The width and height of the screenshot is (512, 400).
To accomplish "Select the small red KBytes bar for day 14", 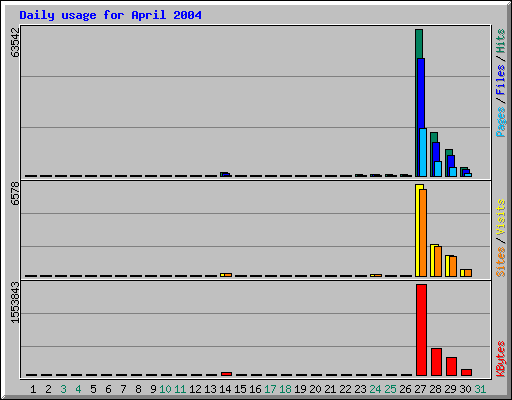I will (x=226, y=374).
